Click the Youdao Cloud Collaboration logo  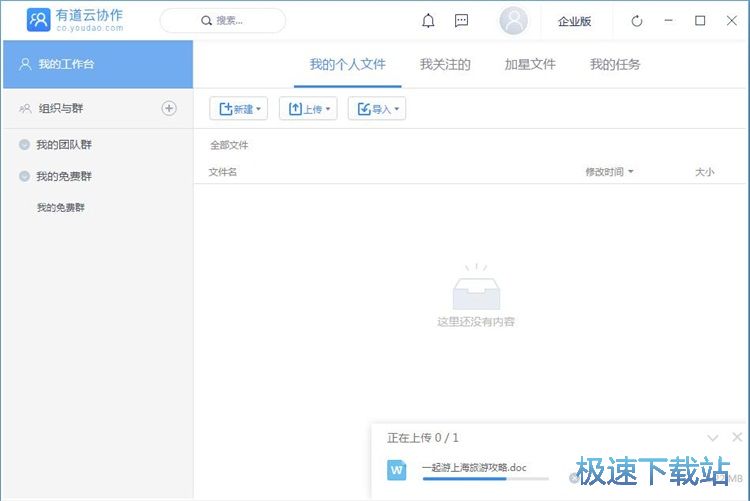[76, 20]
